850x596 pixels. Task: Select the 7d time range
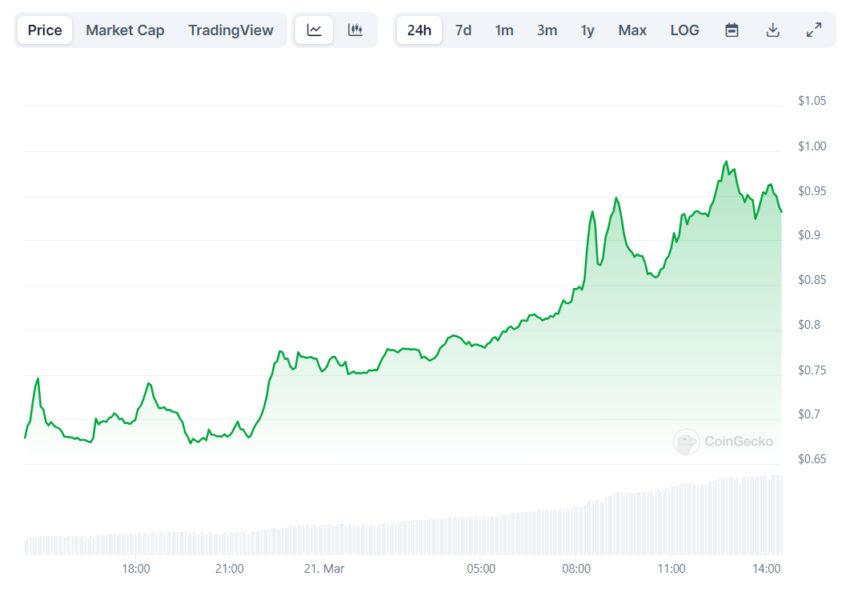click(x=463, y=30)
